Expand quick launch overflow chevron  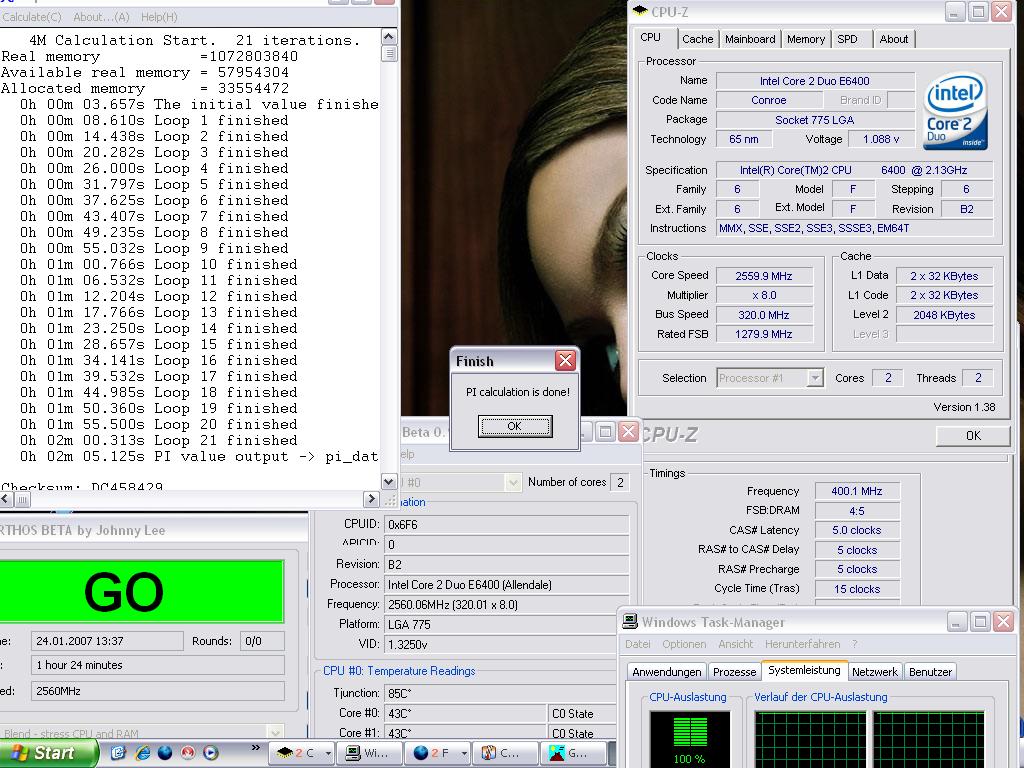255,748
